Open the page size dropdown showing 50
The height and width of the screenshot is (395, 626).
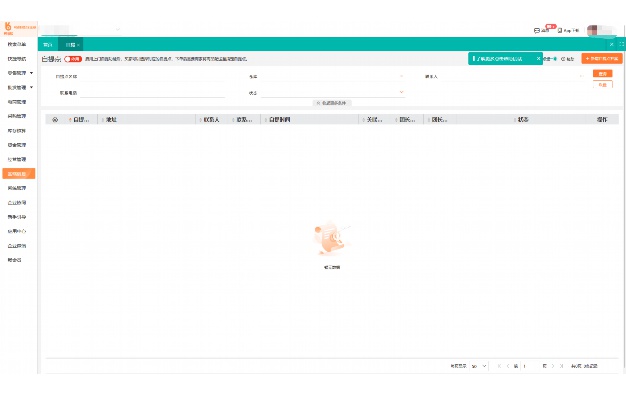(478, 366)
